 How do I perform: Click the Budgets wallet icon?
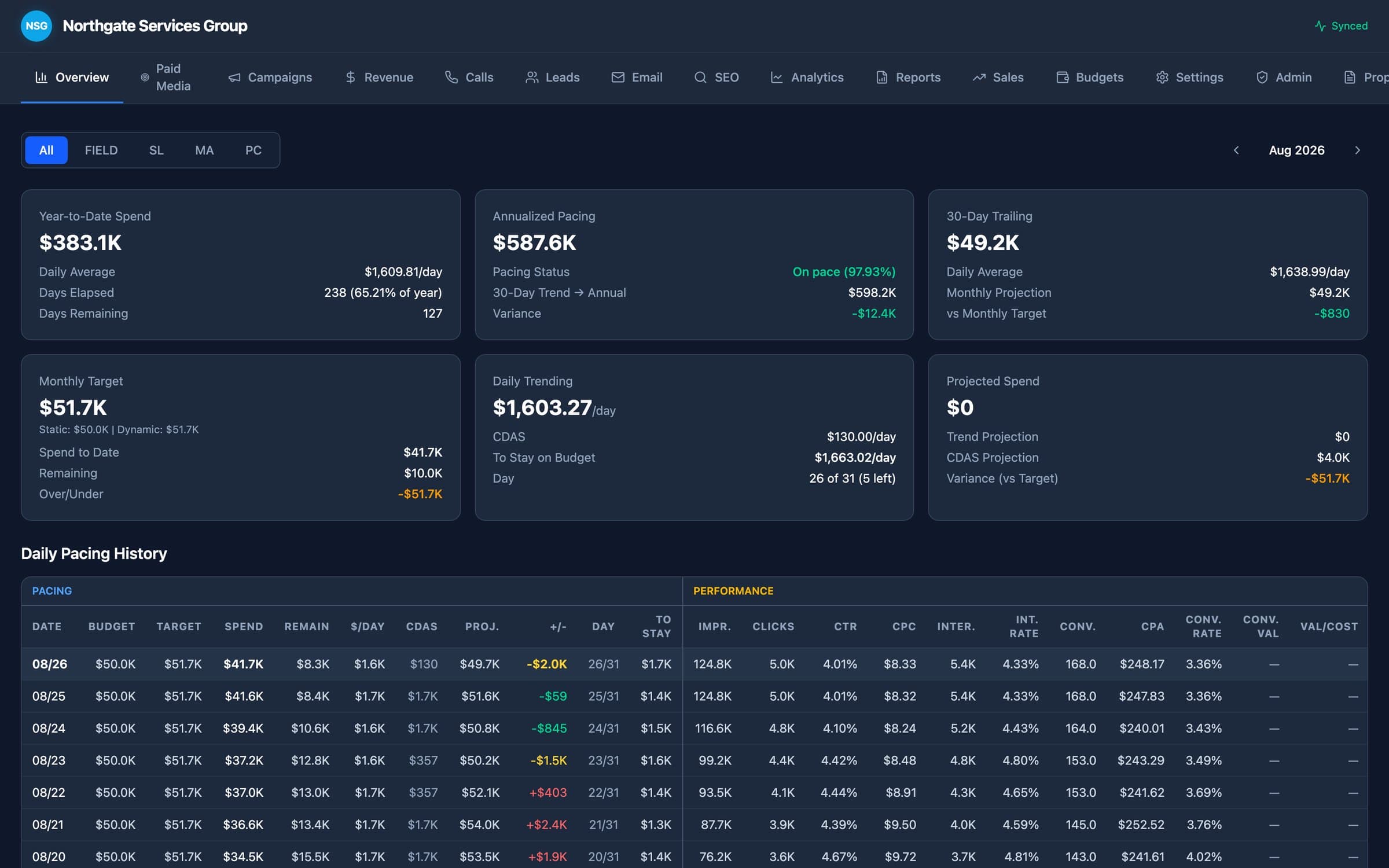[1063, 77]
